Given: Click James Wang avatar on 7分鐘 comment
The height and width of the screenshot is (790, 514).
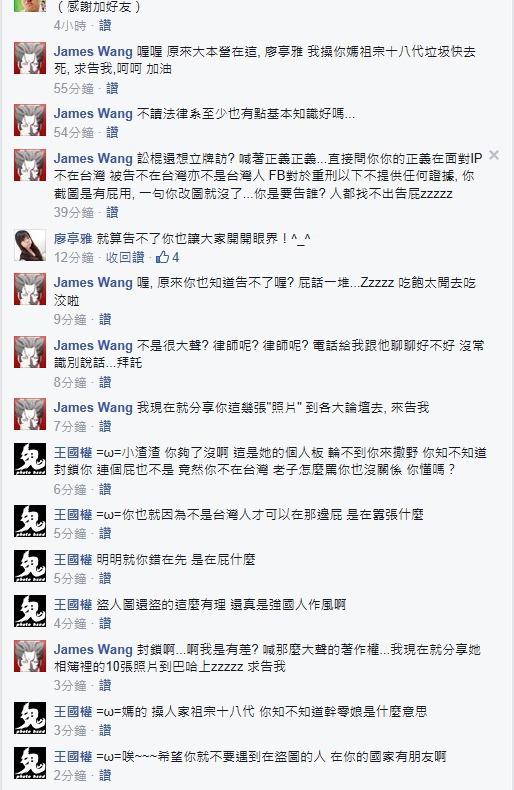Looking at the screenshot, I should point(30,414).
